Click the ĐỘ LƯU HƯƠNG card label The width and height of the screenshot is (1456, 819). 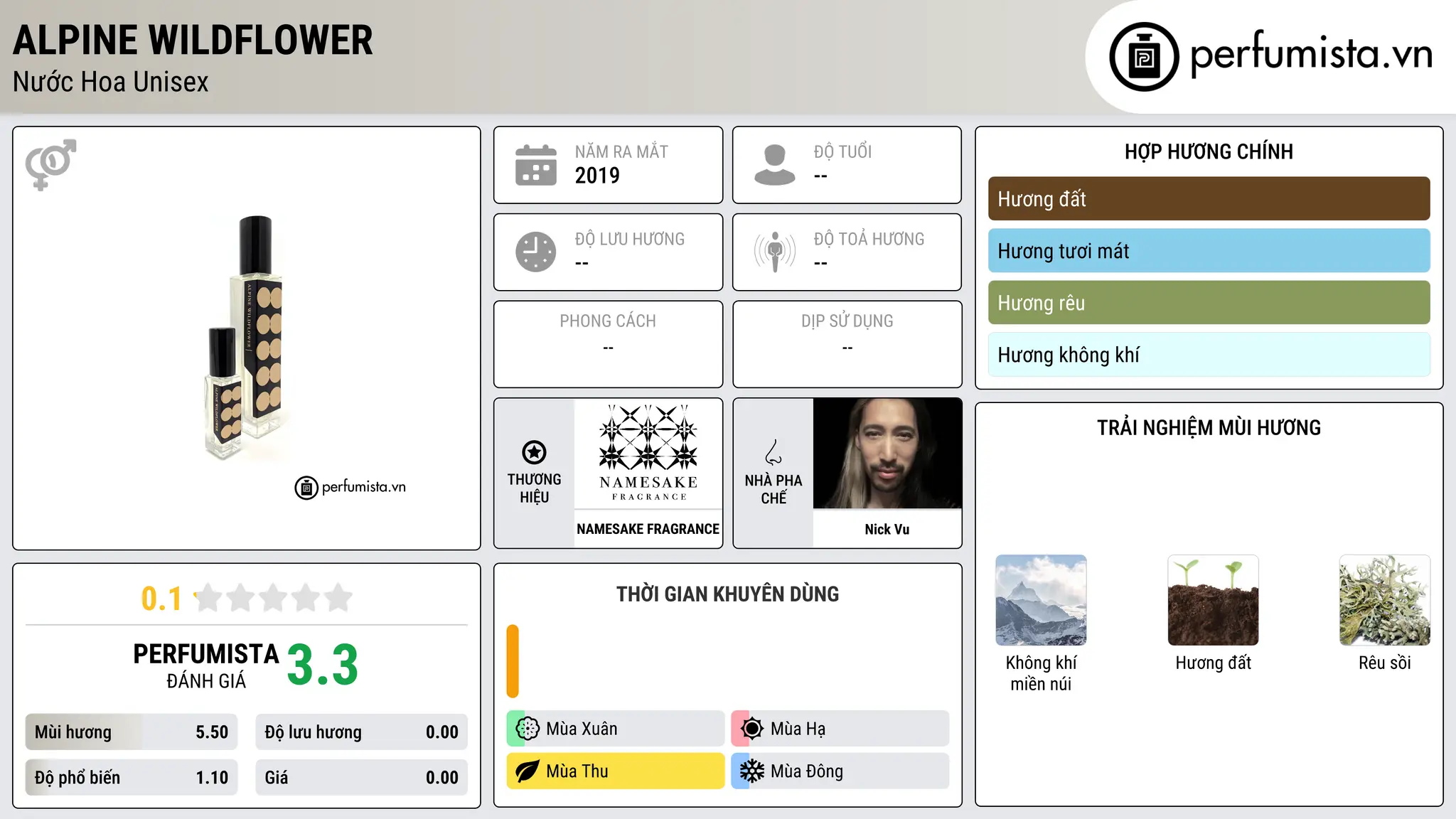point(630,239)
